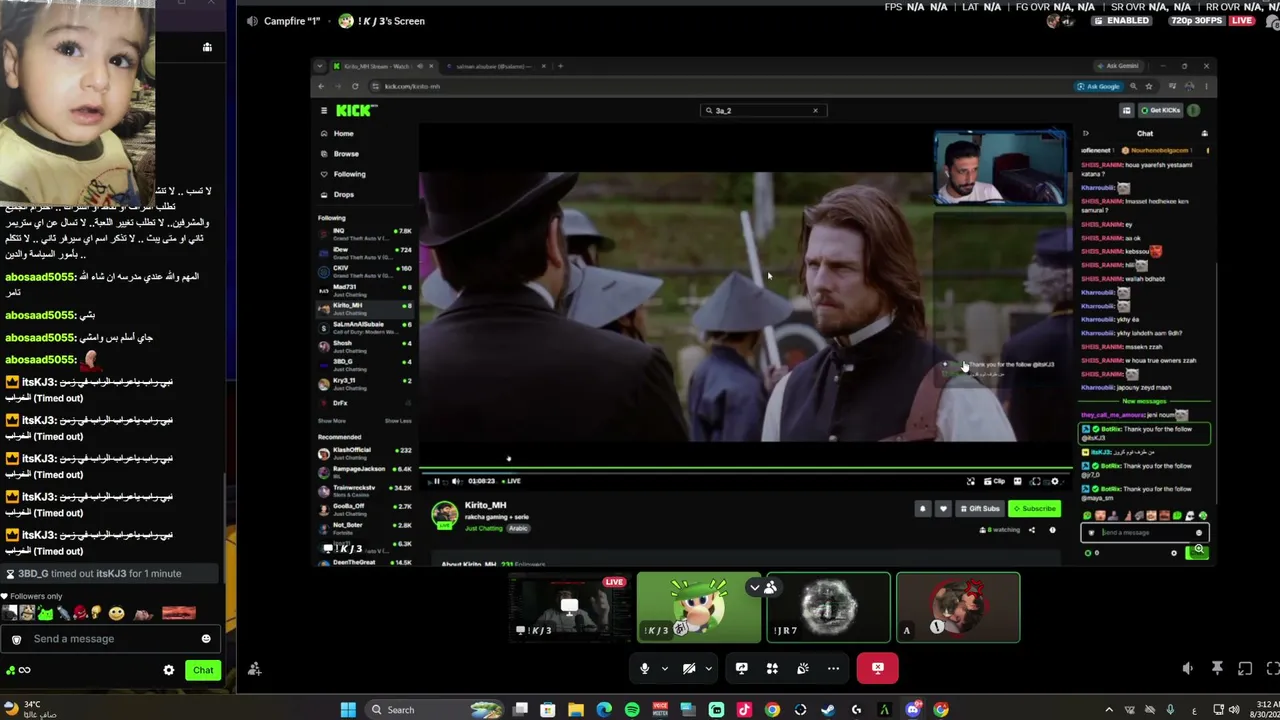The height and width of the screenshot is (720, 1280).
Task: Open INQ channel in Following list
Action: [365, 233]
